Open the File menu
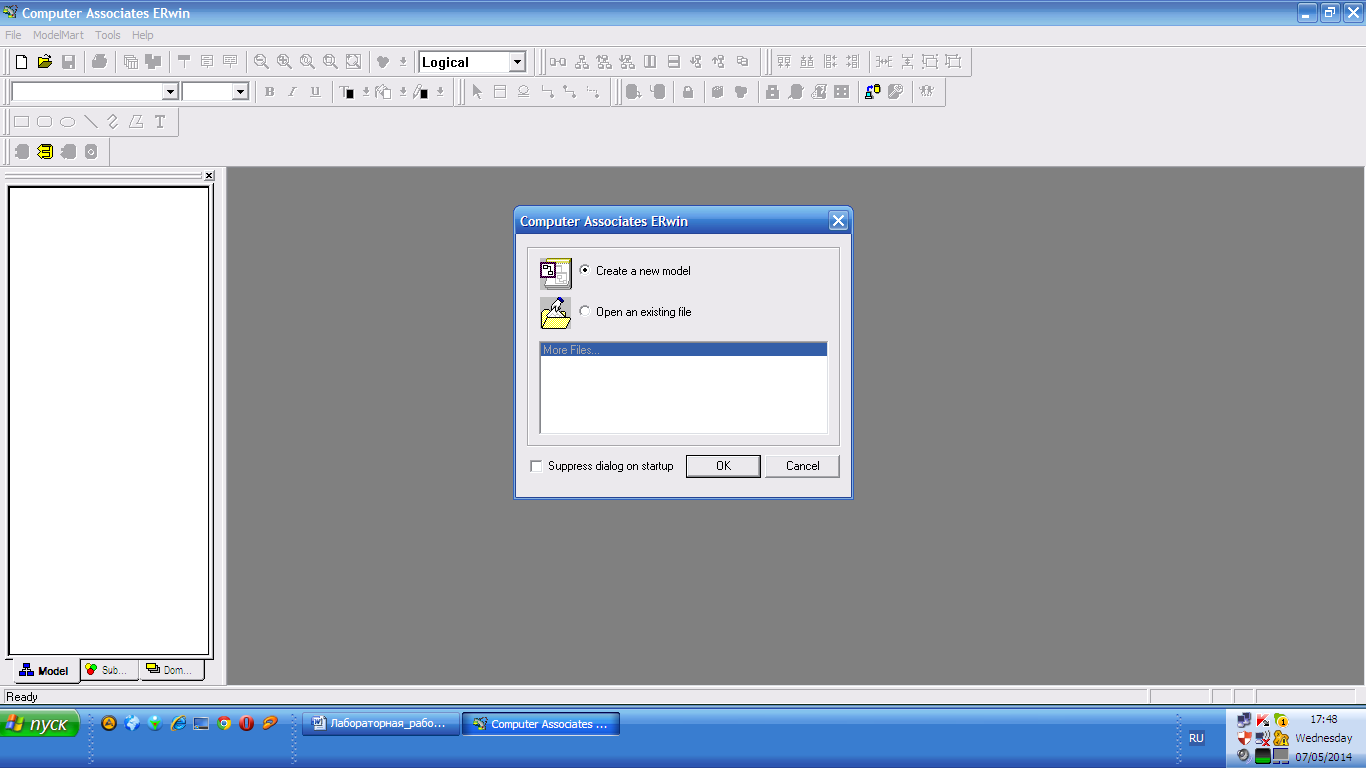Image resolution: width=1366 pixels, height=768 pixels. point(13,35)
